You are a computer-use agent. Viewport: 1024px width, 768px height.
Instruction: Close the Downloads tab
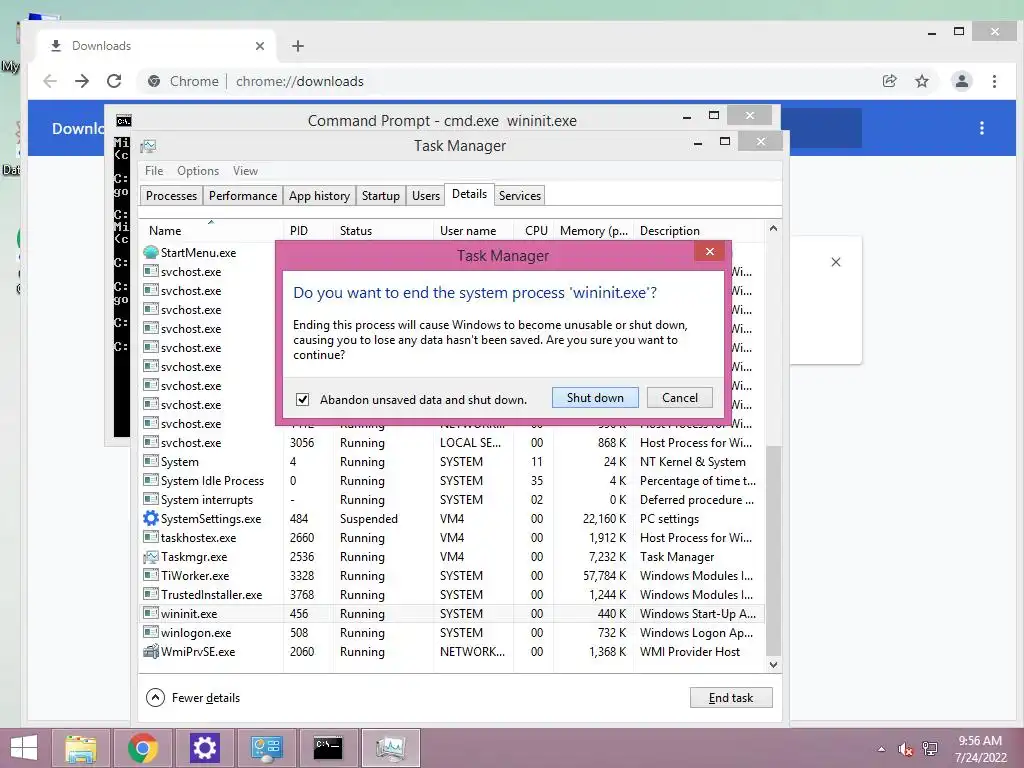[260, 46]
